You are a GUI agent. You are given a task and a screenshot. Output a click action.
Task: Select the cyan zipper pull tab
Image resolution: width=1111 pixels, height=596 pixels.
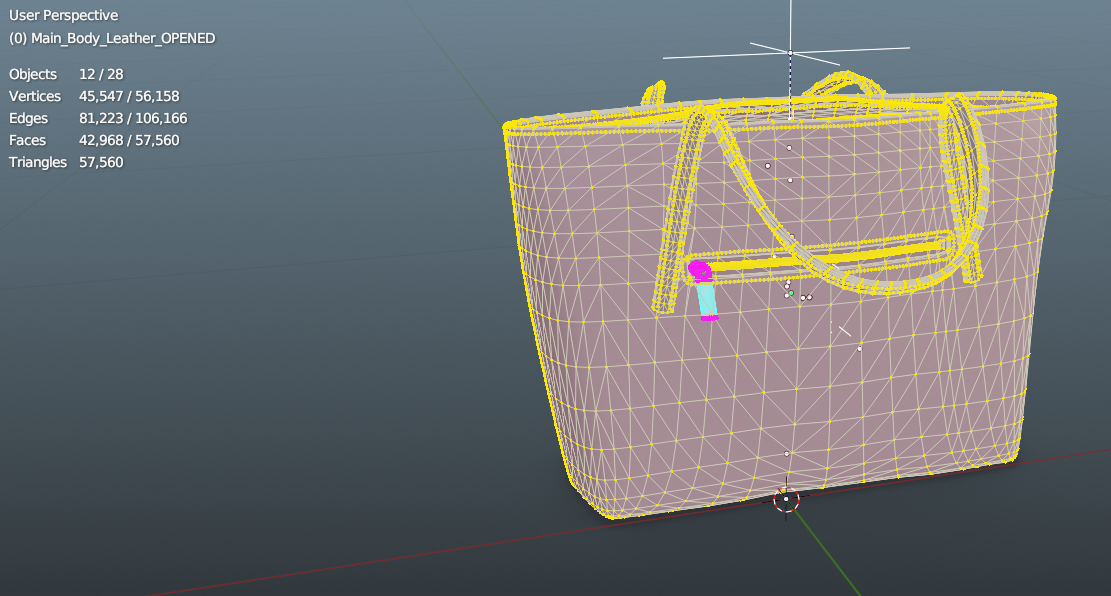[x=707, y=298]
